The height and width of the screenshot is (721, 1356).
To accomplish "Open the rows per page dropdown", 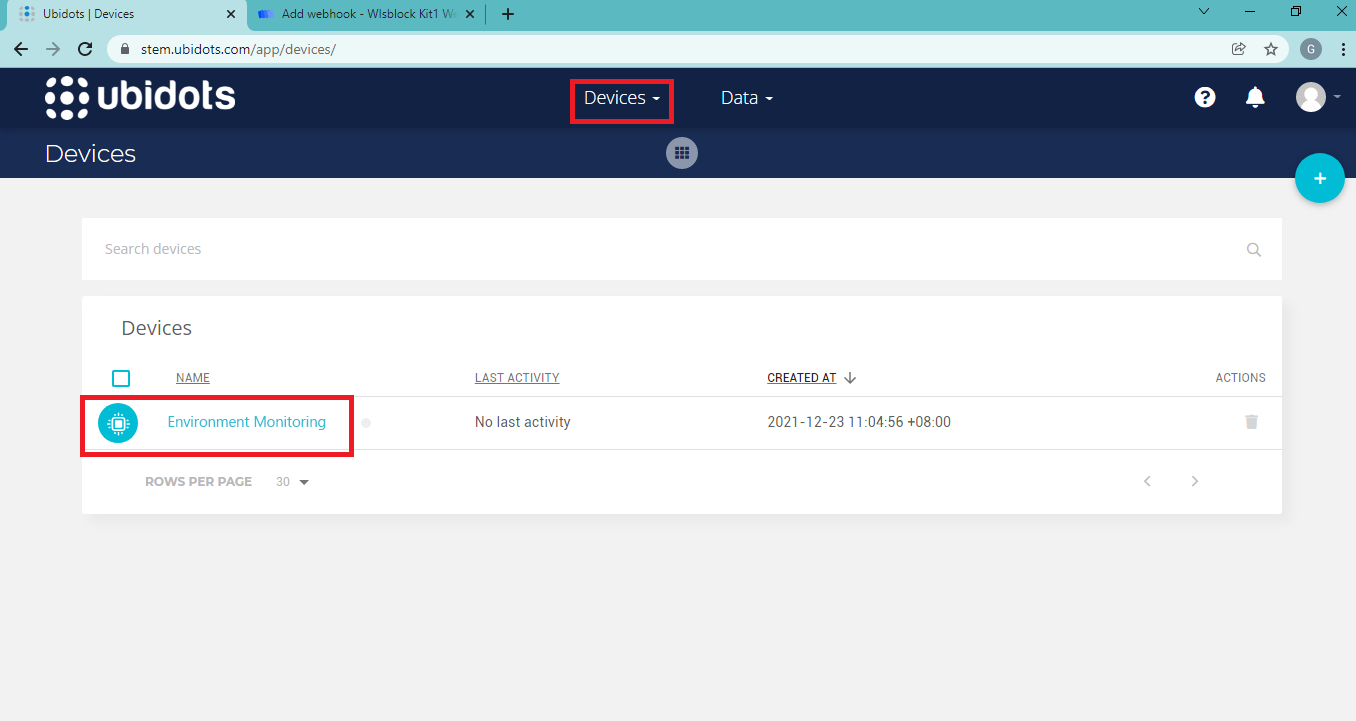I will point(293,482).
